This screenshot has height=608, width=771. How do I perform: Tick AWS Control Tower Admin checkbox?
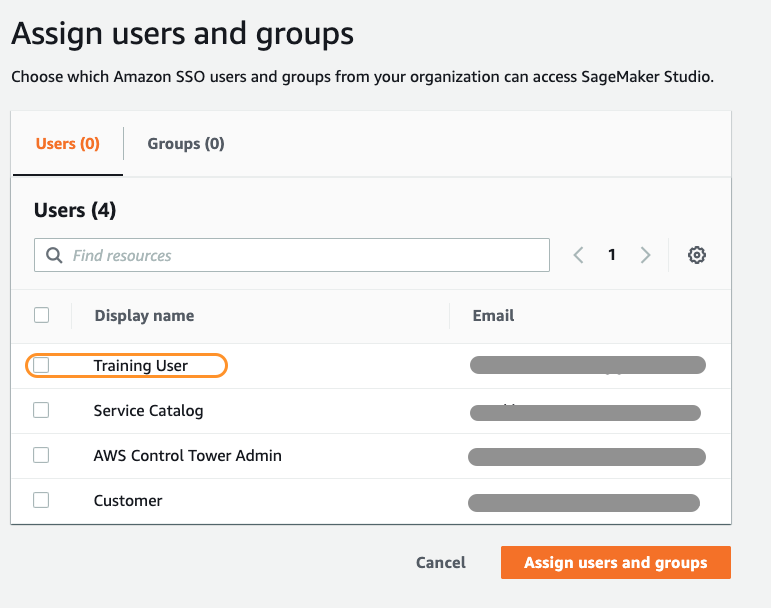tap(41, 455)
